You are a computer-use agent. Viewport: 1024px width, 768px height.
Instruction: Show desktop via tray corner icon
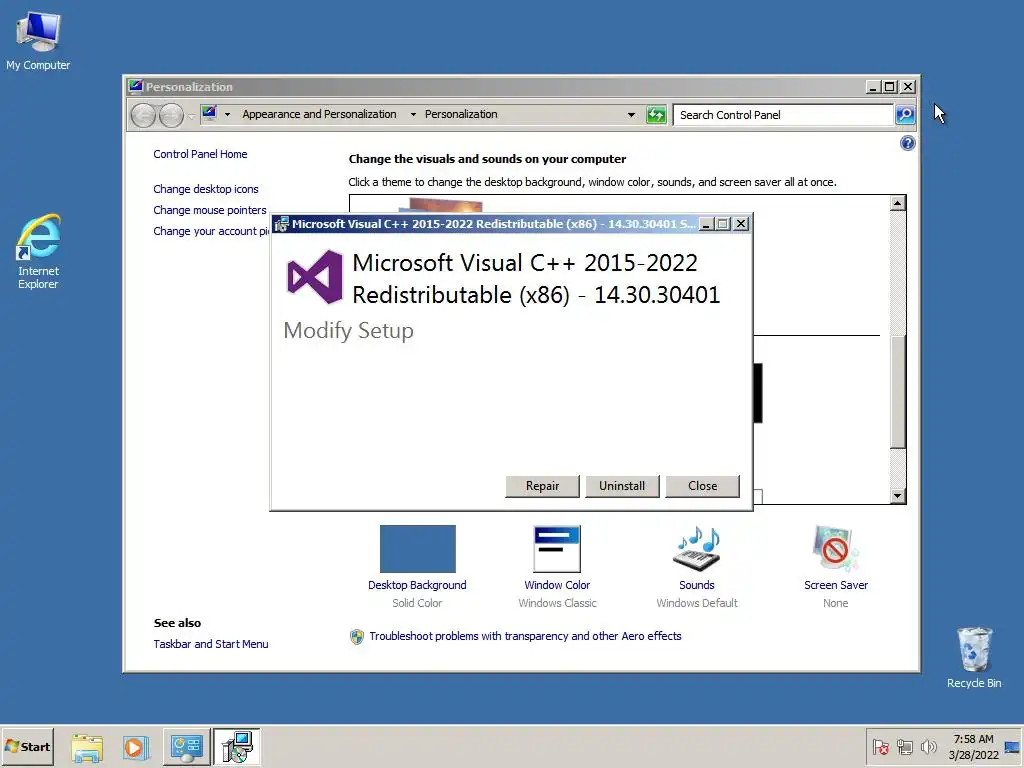point(1013,746)
